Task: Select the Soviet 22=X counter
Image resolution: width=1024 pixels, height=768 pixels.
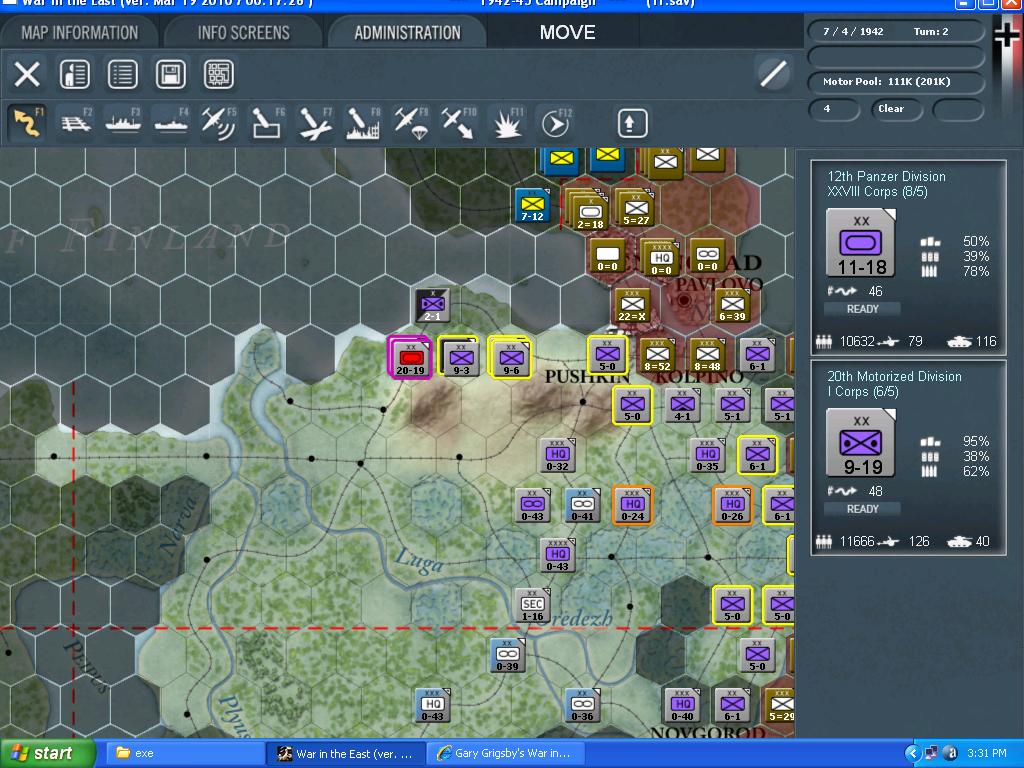Action: coord(632,306)
